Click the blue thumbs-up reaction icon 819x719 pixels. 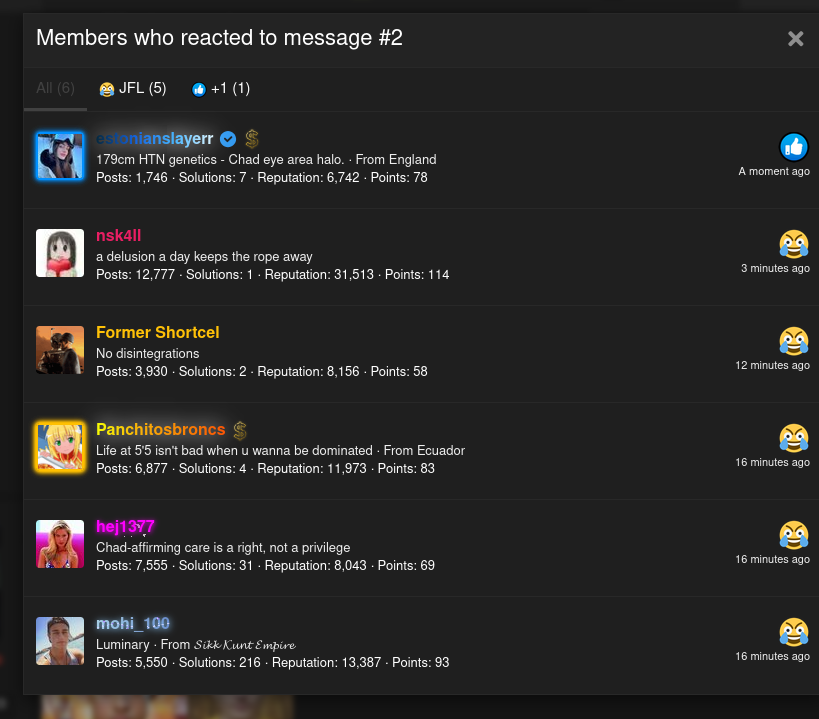(x=794, y=147)
